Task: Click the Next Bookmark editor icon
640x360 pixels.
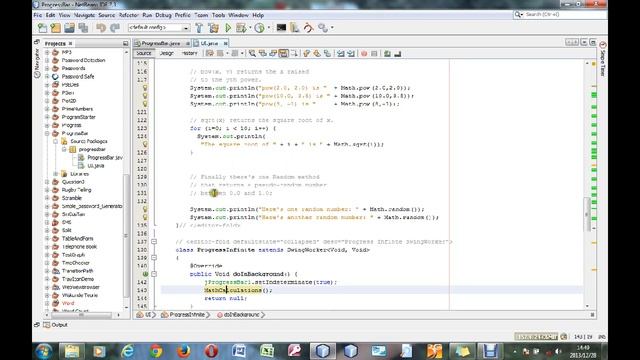Action: click(x=317, y=53)
